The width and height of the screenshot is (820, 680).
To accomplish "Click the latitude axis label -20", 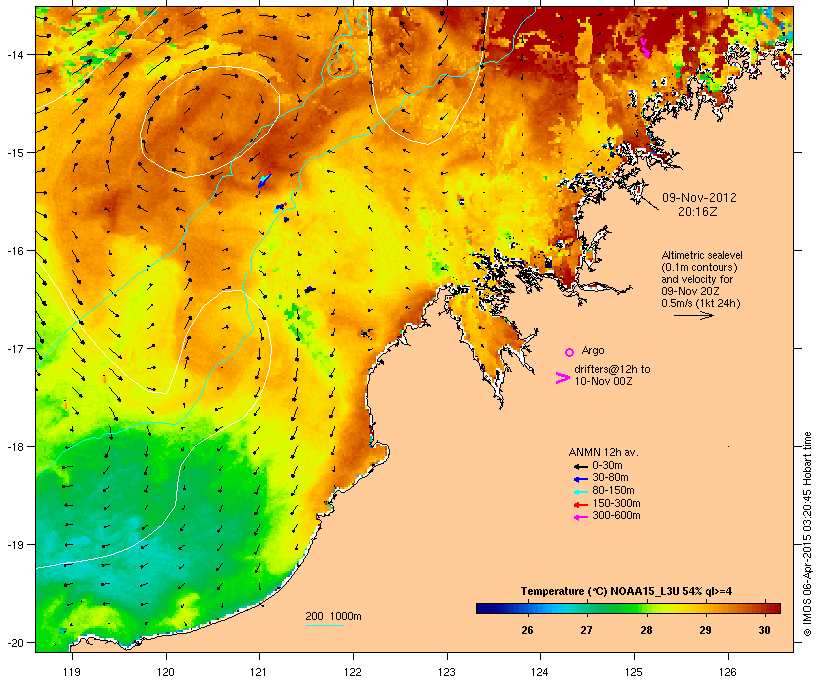I will [15, 642].
